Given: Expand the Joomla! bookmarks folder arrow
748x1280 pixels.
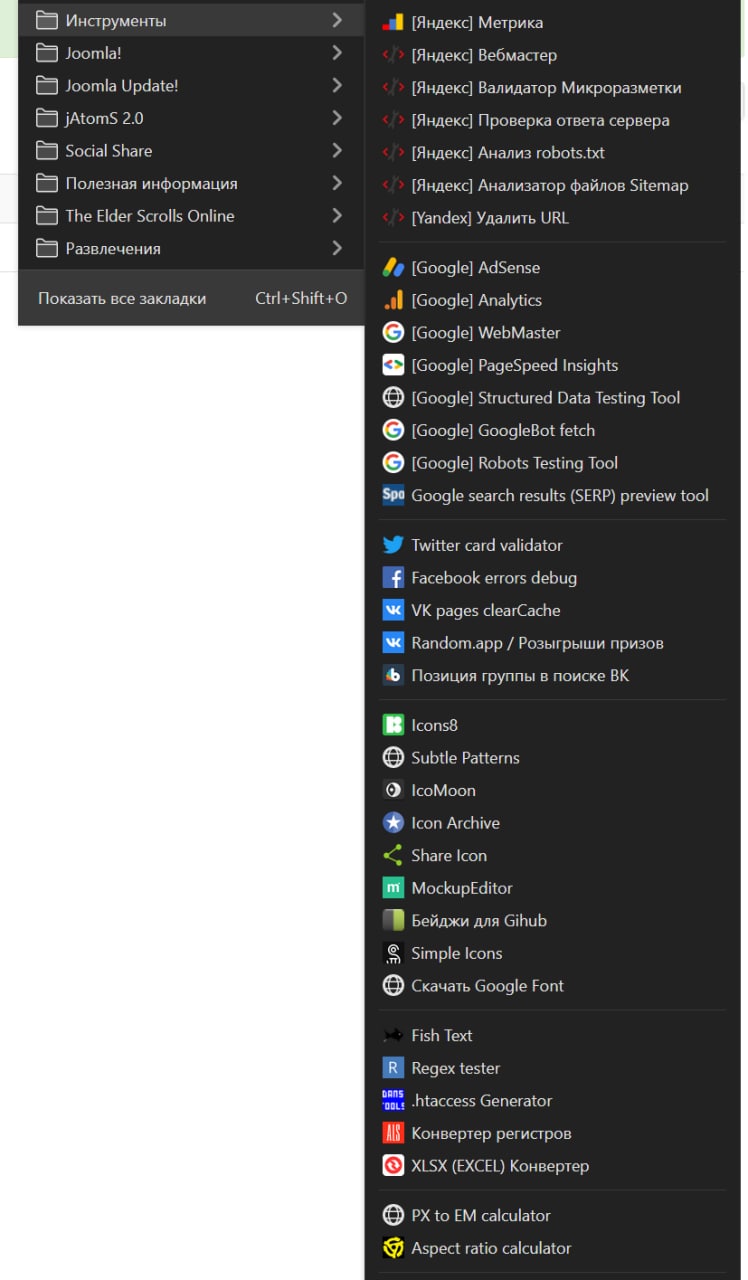Looking at the screenshot, I should click(x=337, y=53).
